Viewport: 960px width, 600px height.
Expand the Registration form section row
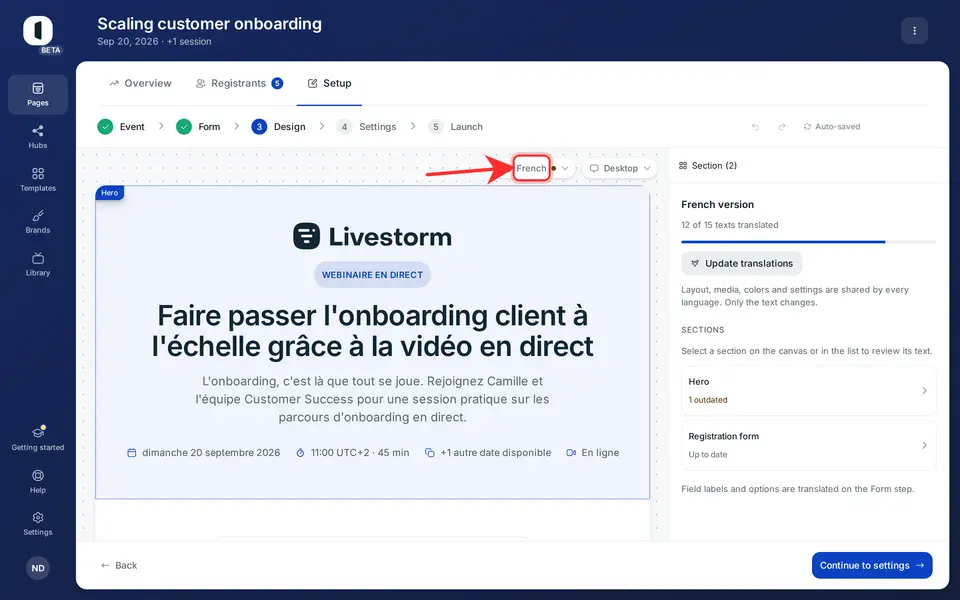coord(808,445)
